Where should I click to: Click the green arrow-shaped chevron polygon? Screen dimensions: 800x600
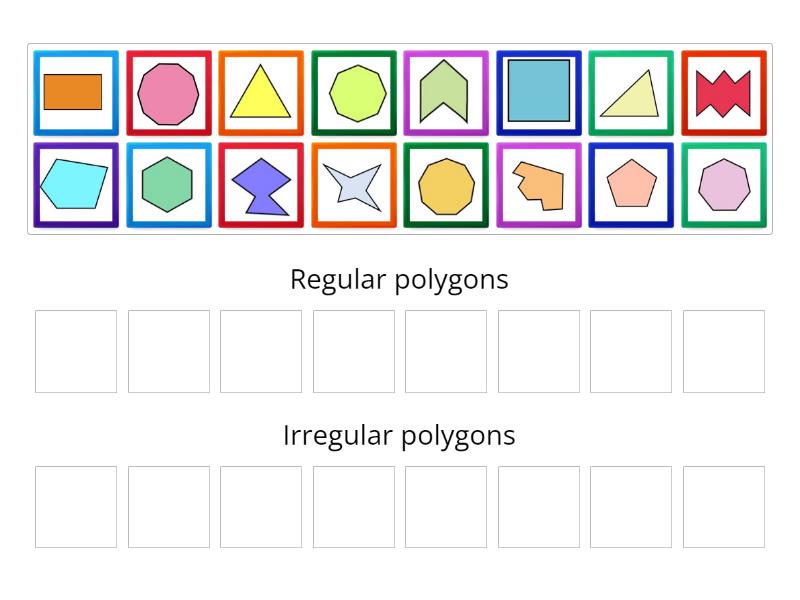[446, 91]
